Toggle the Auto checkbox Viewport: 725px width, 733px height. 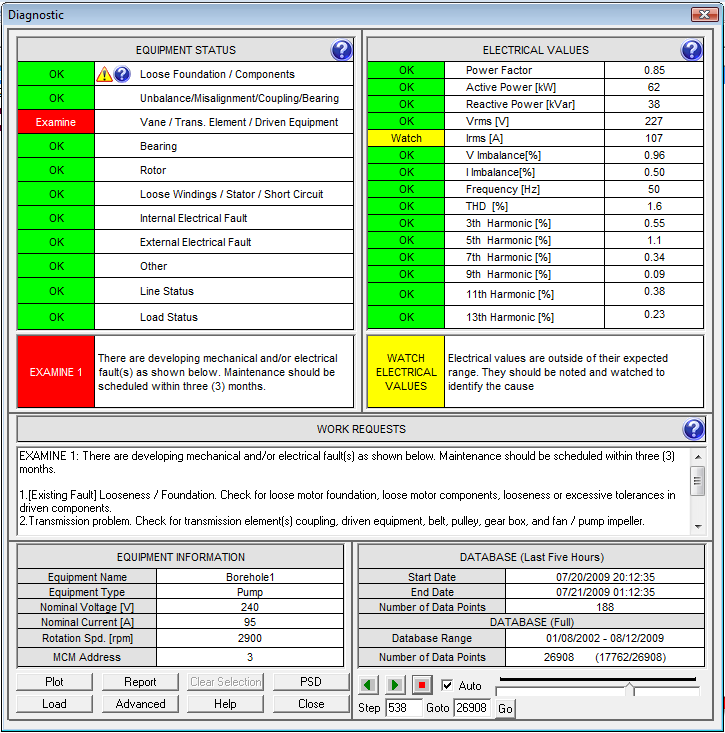click(x=447, y=686)
